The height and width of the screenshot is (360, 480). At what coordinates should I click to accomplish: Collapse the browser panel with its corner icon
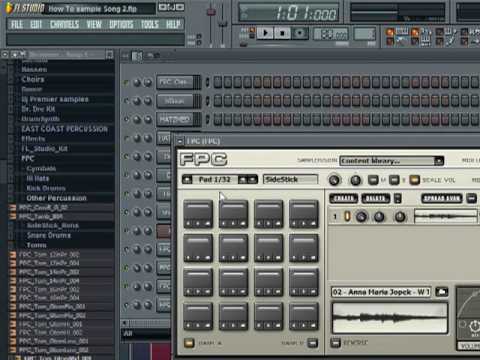coord(109,55)
